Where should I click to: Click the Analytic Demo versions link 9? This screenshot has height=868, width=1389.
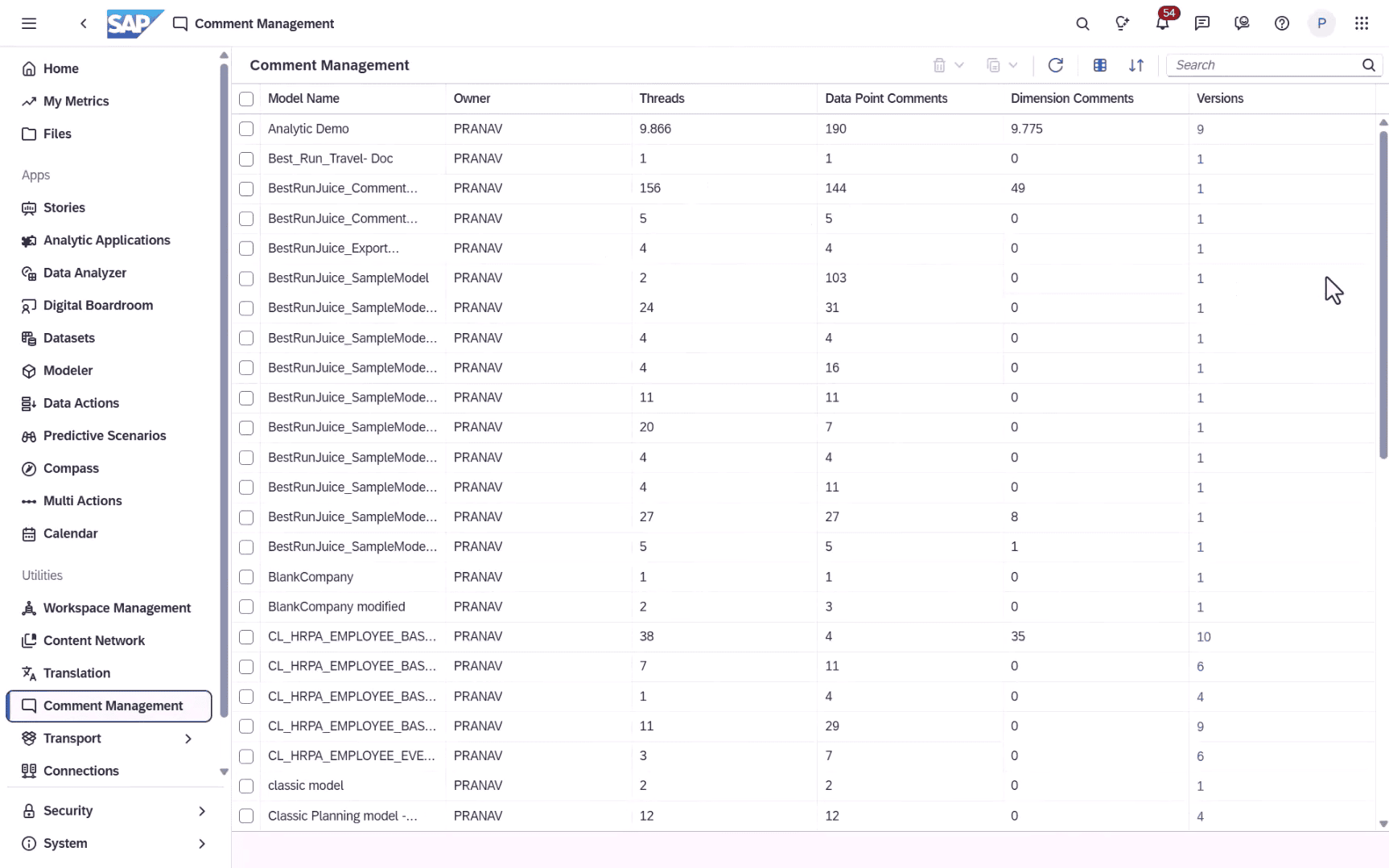point(1200,130)
